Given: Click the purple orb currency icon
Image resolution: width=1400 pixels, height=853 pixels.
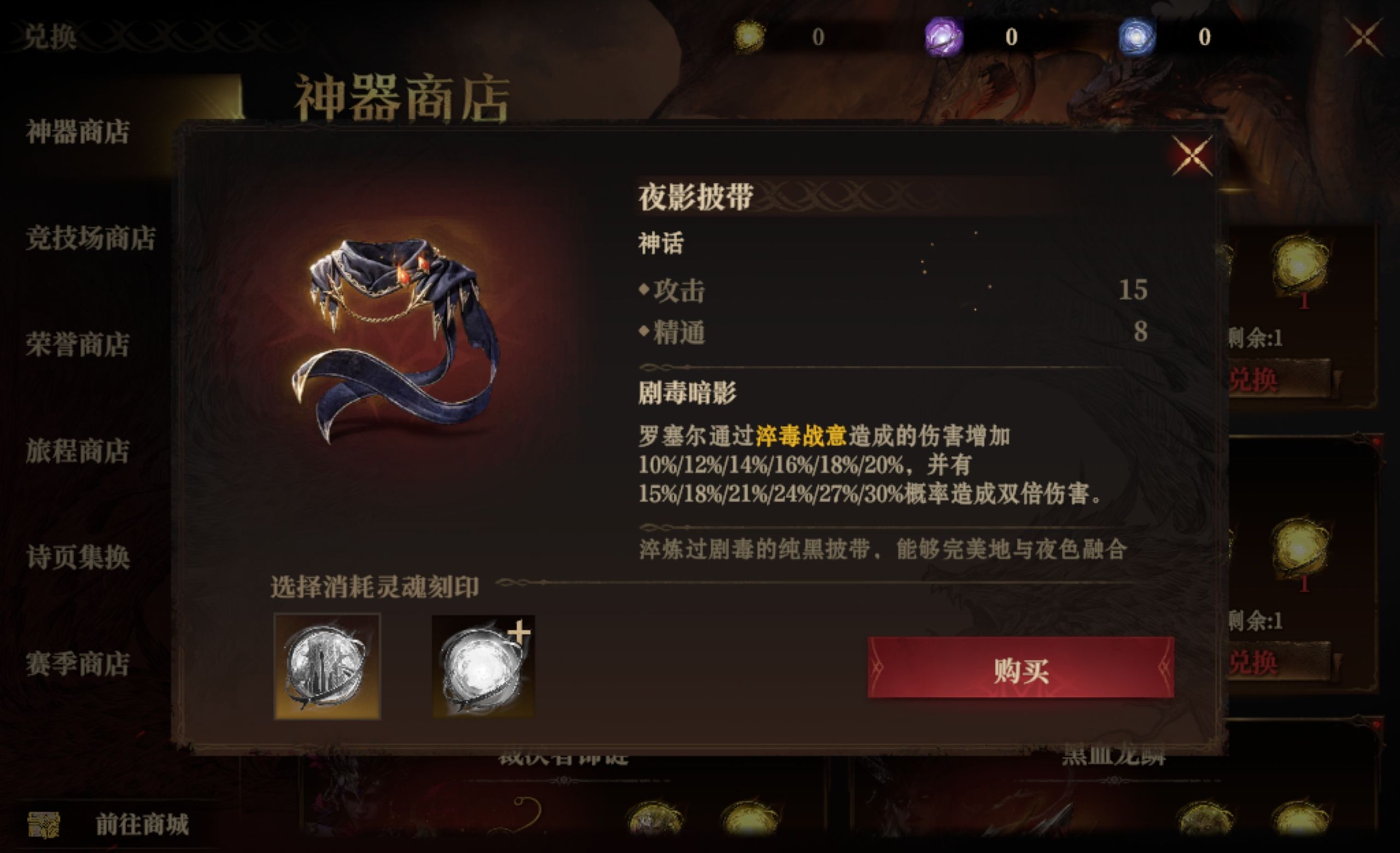Looking at the screenshot, I should click(943, 37).
